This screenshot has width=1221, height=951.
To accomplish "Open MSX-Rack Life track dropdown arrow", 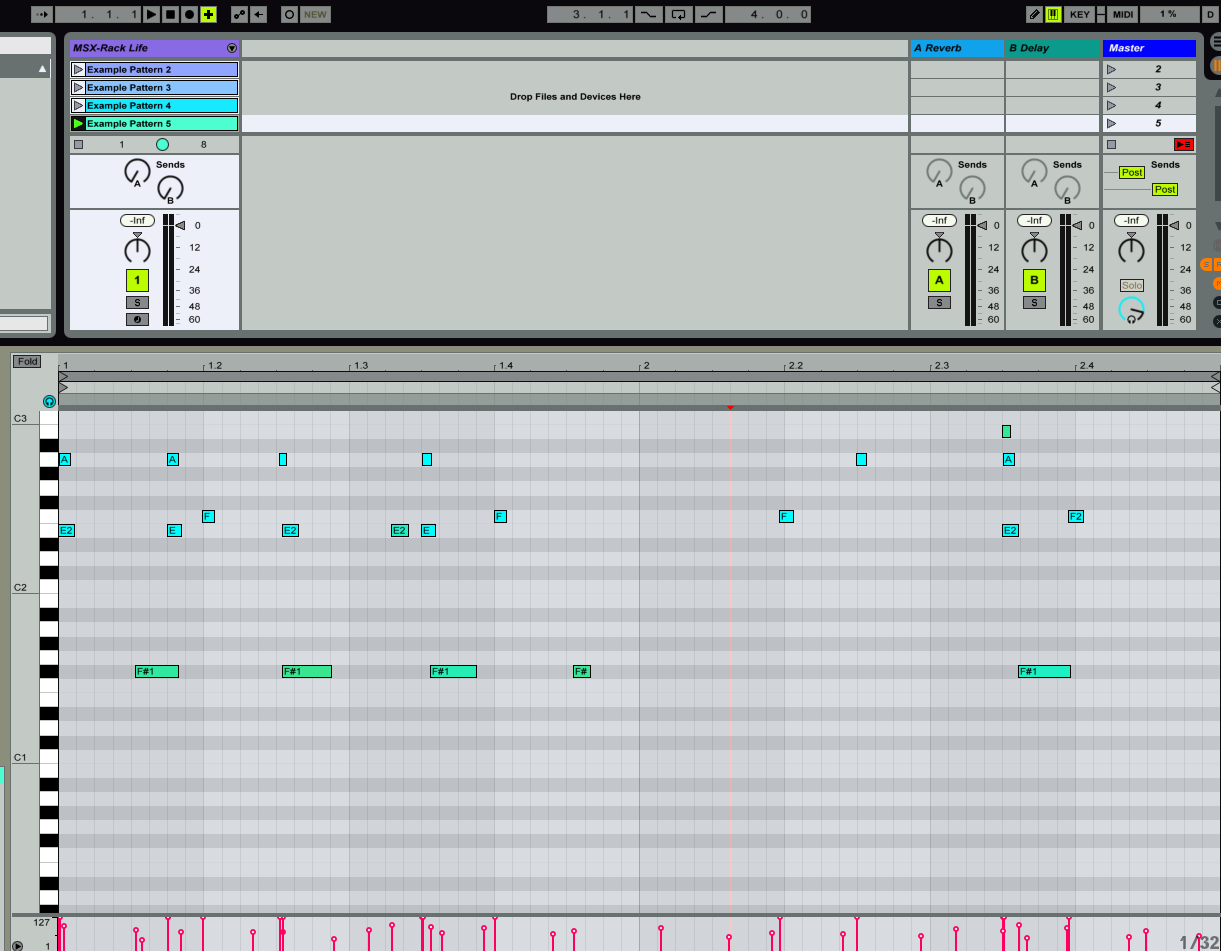I will 232,48.
